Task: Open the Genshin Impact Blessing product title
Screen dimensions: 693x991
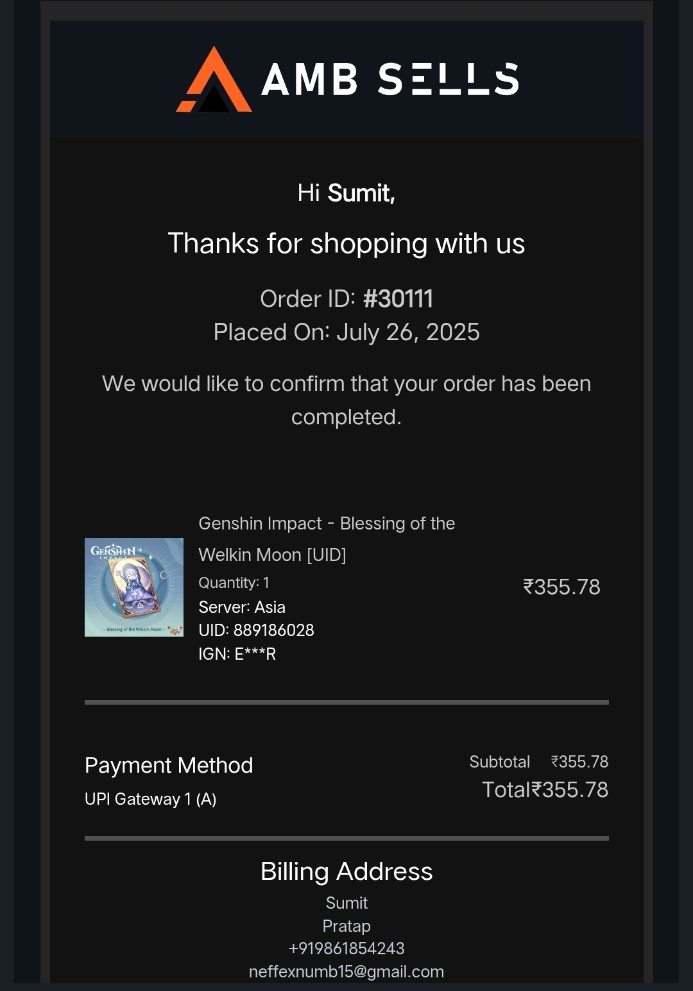Action: pyautogui.click(x=326, y=539)
